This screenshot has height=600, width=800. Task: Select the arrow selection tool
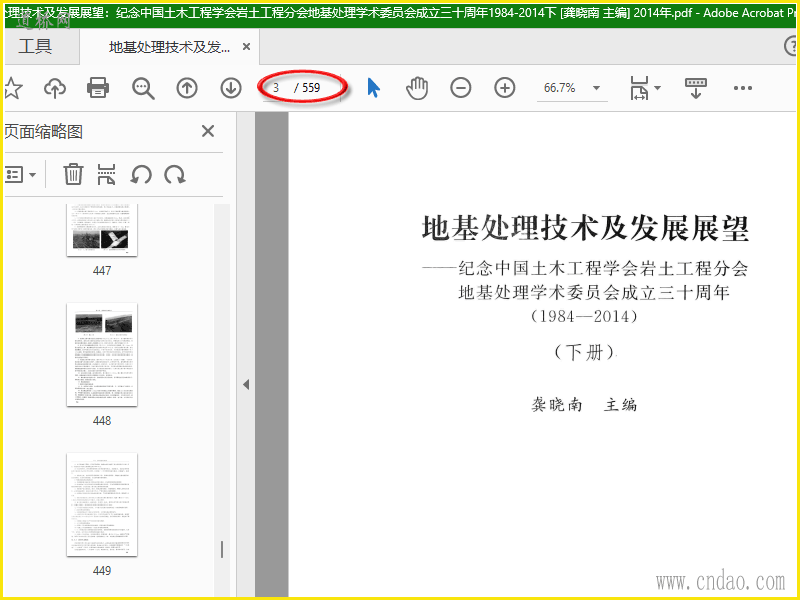click(x=373, y=88)
